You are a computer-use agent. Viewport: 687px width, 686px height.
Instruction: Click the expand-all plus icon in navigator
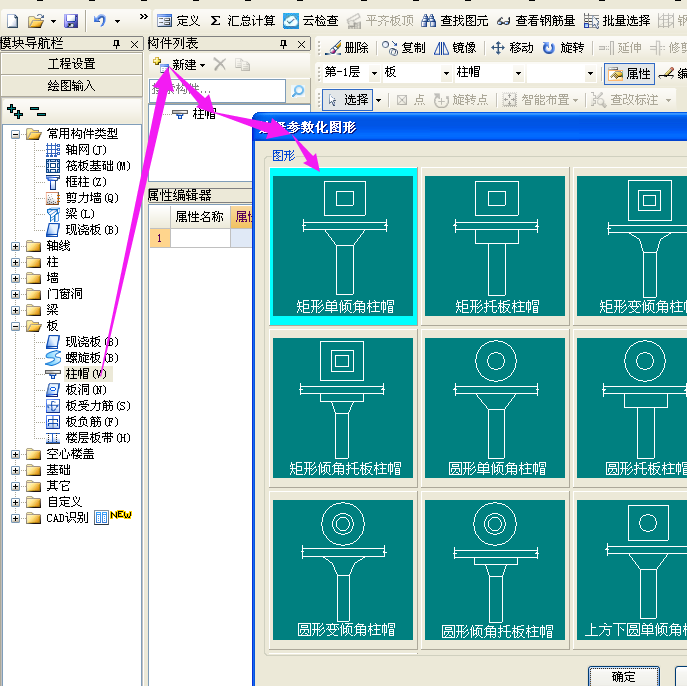point(15,112)
